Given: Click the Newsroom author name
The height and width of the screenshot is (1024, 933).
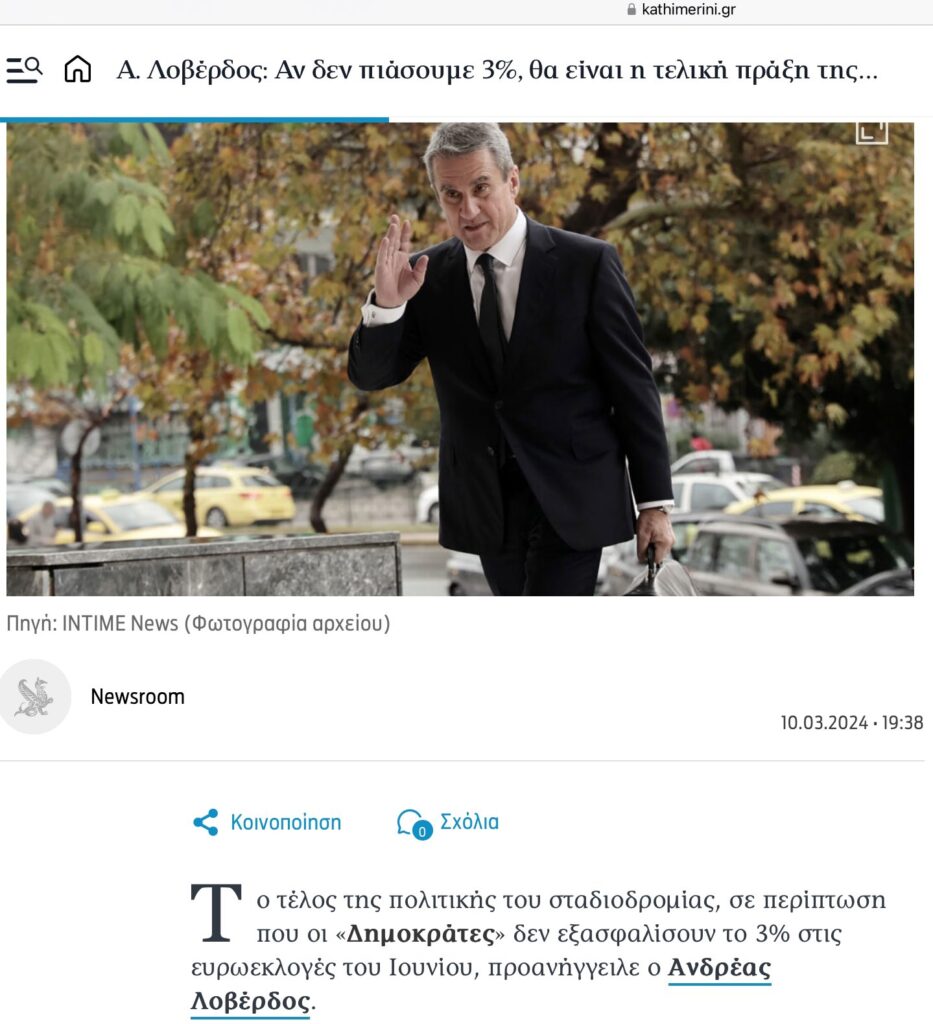Looking at the screenshot, I should 138,697.
